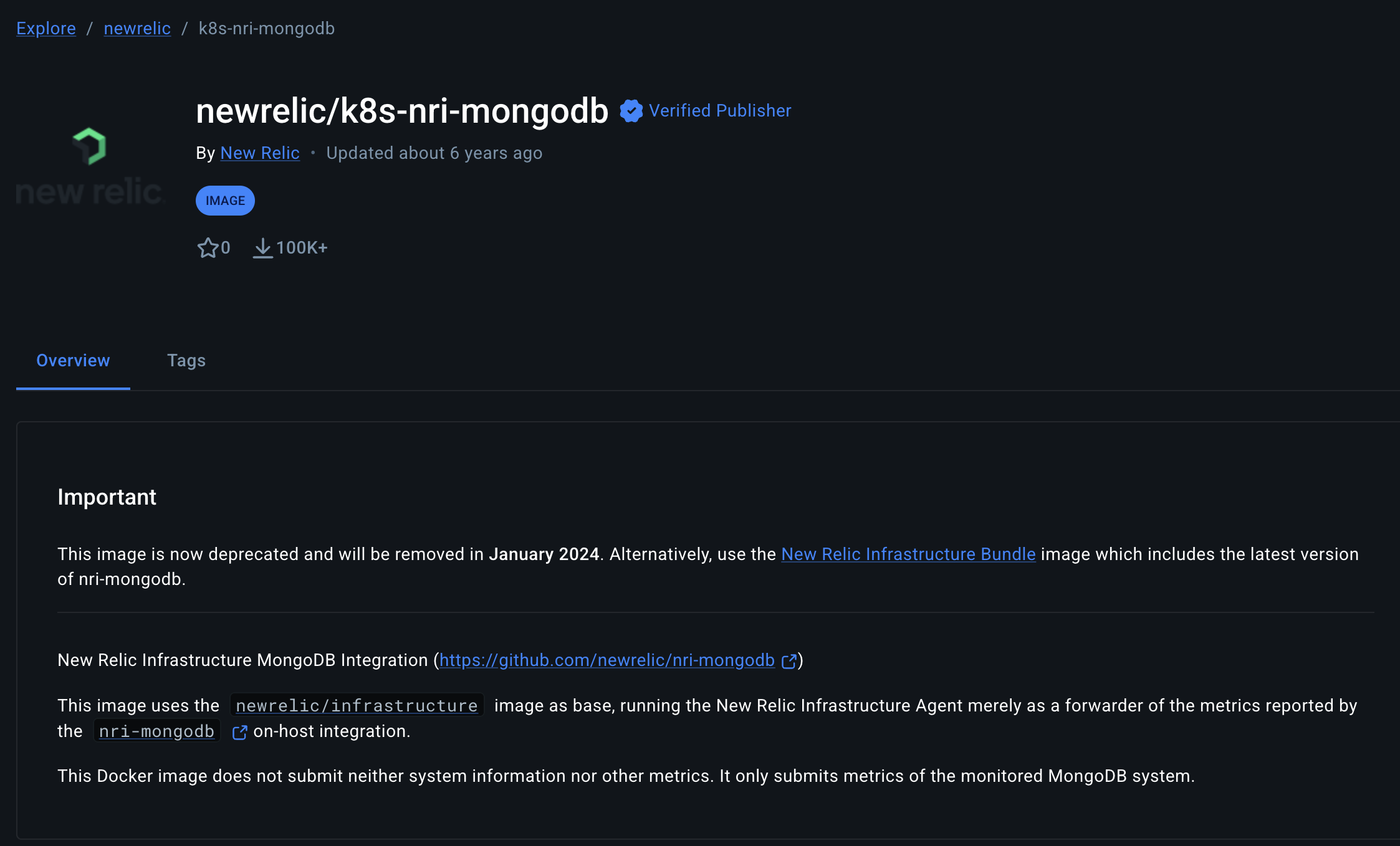The image size is (1400, 846).
Task: Open external link icon next to GitHub URL
Action: [x=789, y=660]
